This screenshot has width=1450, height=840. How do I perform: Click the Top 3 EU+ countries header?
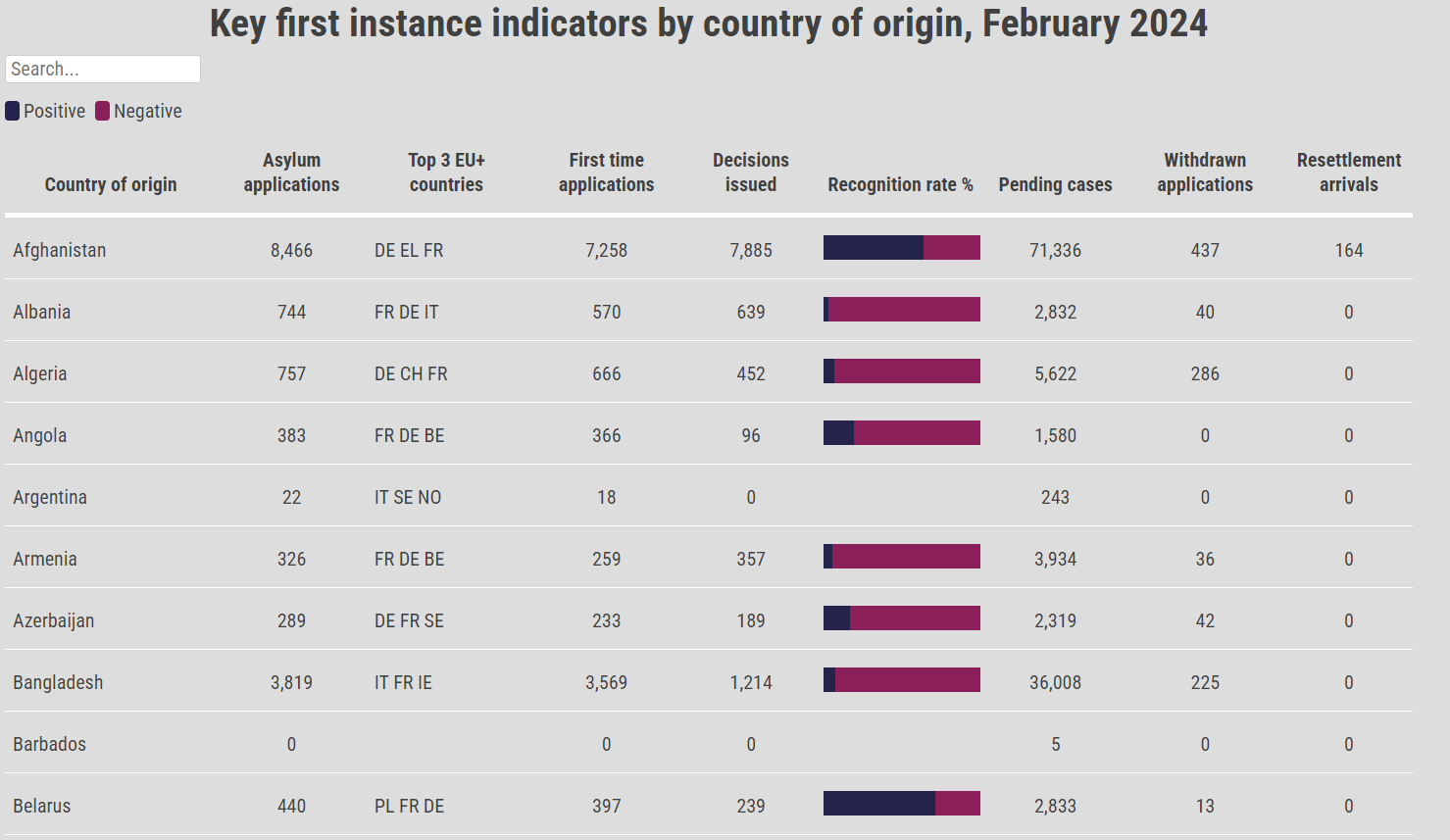(x=446, y=173)
